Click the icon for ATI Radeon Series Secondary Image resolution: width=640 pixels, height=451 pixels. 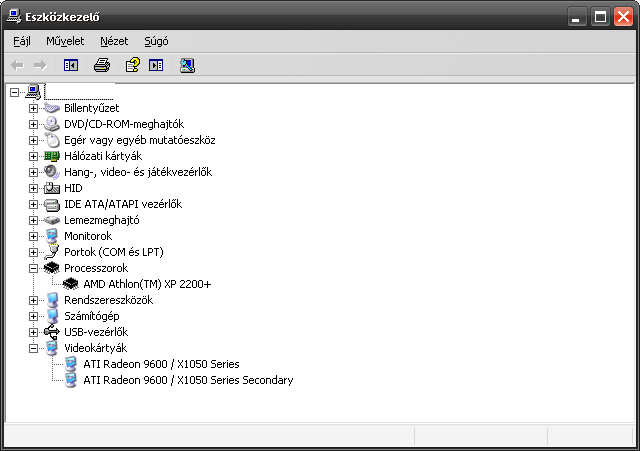pos(71,380)
